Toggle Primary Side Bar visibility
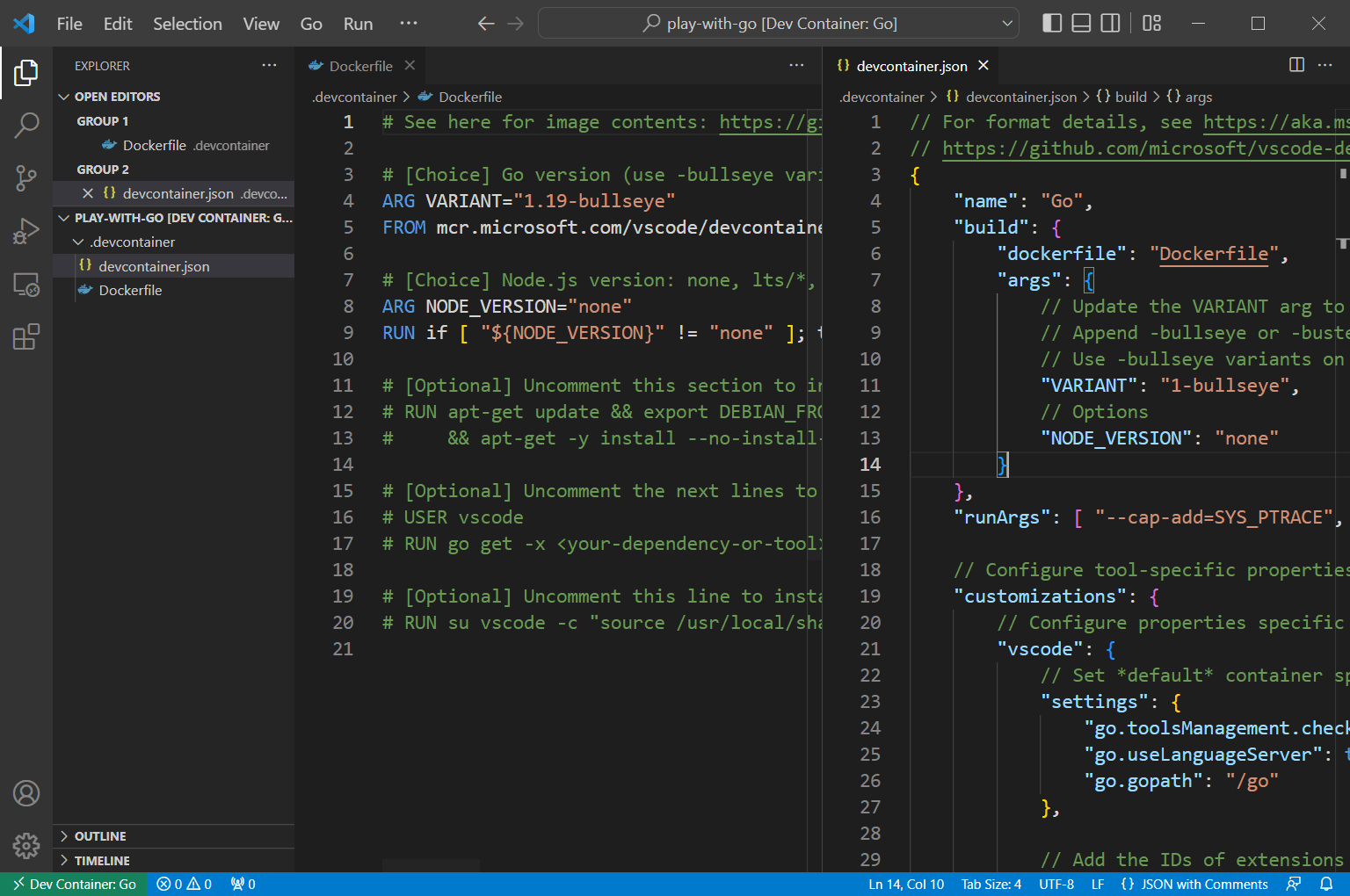 coord(1052,24)
